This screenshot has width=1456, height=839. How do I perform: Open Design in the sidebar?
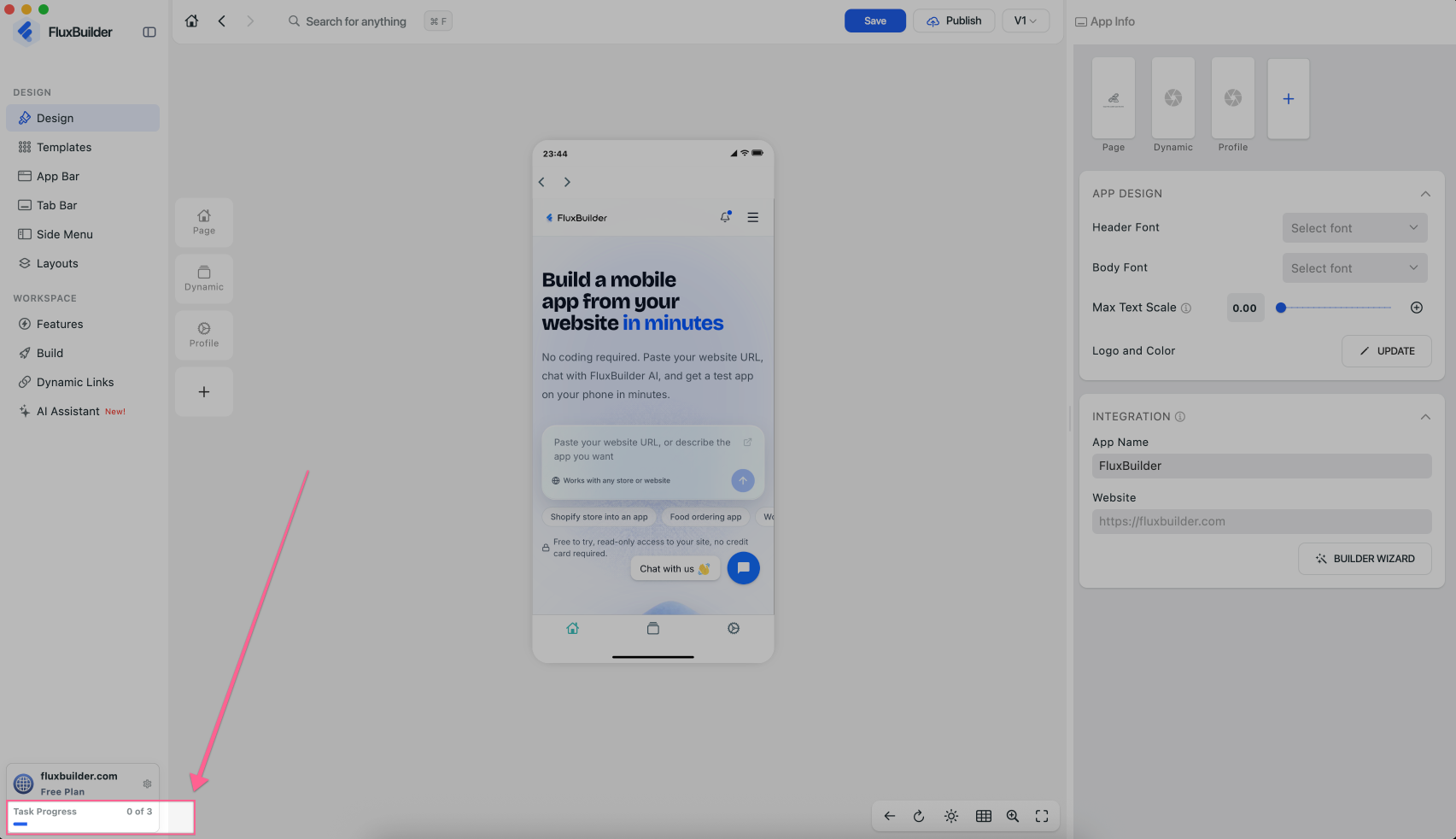coord(83,118)
